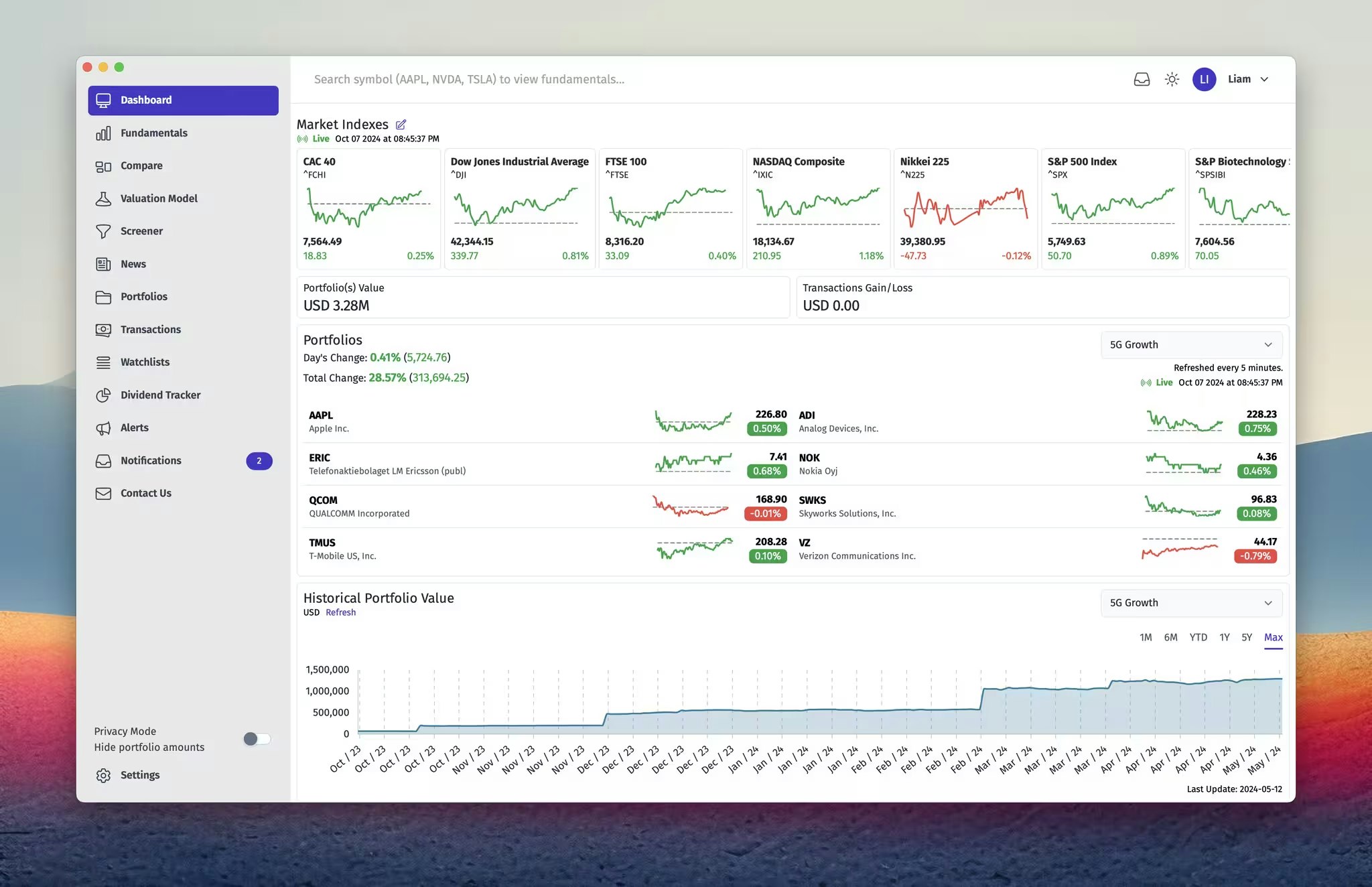
Task: Click the Transactions banknote icon
Action: [103, 330]
